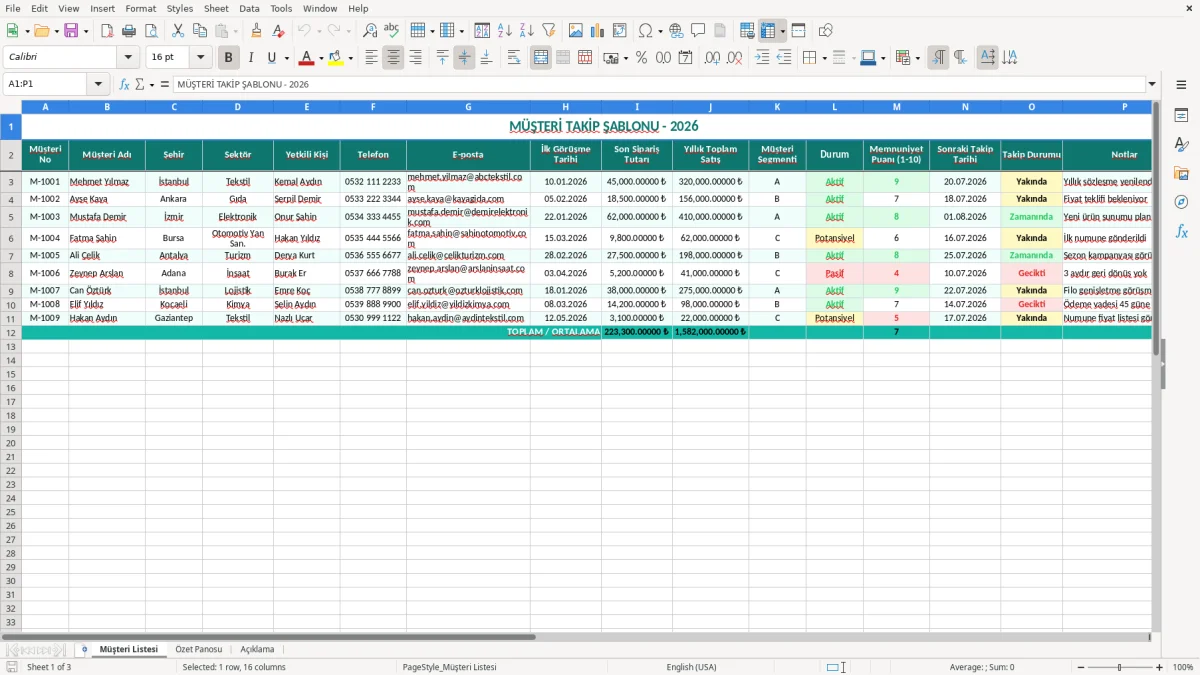Viewport: 1200px width, 675px height.
Task: Switch to the Açıklama sheet tab
Action: pos(257,649)
